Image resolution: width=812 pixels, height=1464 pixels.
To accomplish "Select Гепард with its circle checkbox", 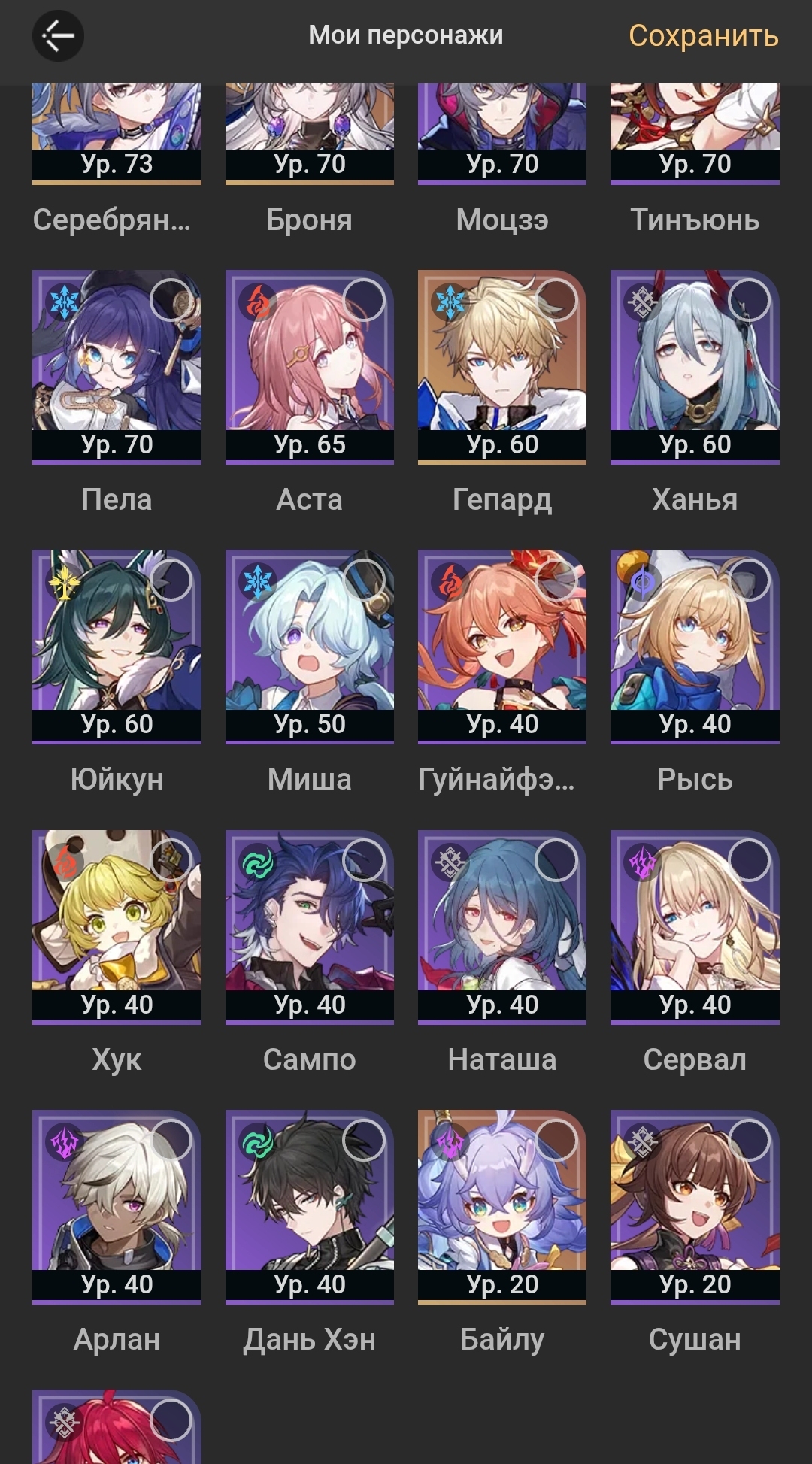I will (x=556, y=300).
